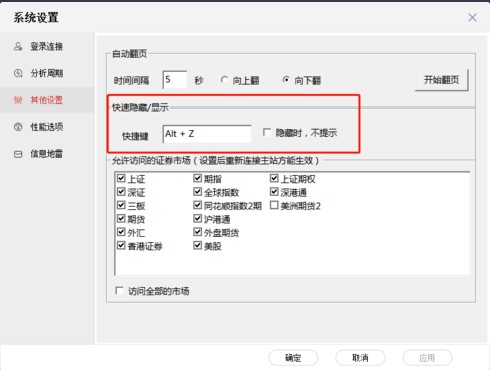Image resolution: width=490 pixels, height=370 pixels.
Task: Enable 隐藏时，不提示 checkbox
Action: [267, 133]
